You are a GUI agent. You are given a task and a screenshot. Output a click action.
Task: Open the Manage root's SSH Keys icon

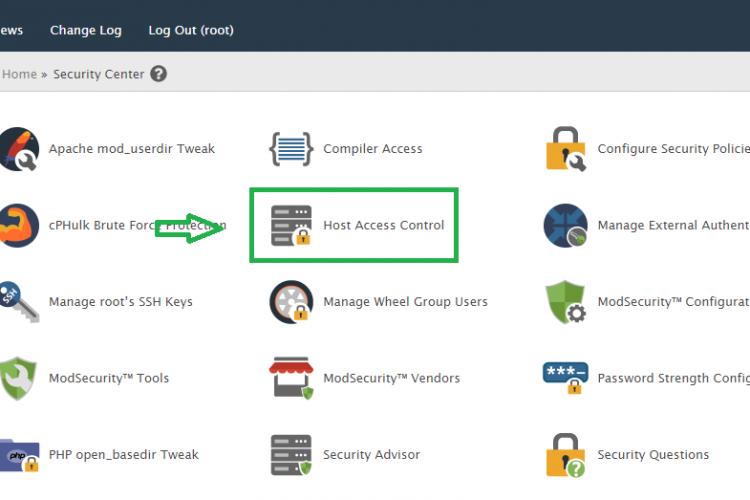tap(19, 302)
